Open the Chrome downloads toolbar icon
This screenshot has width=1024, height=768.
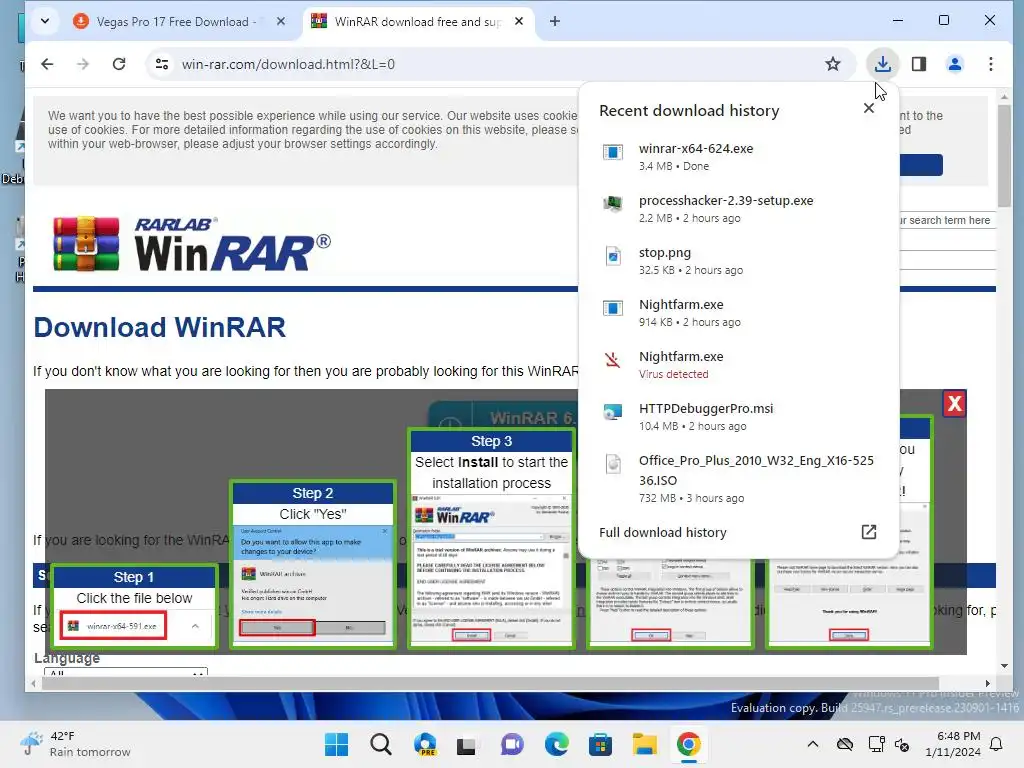pos(882,64)
